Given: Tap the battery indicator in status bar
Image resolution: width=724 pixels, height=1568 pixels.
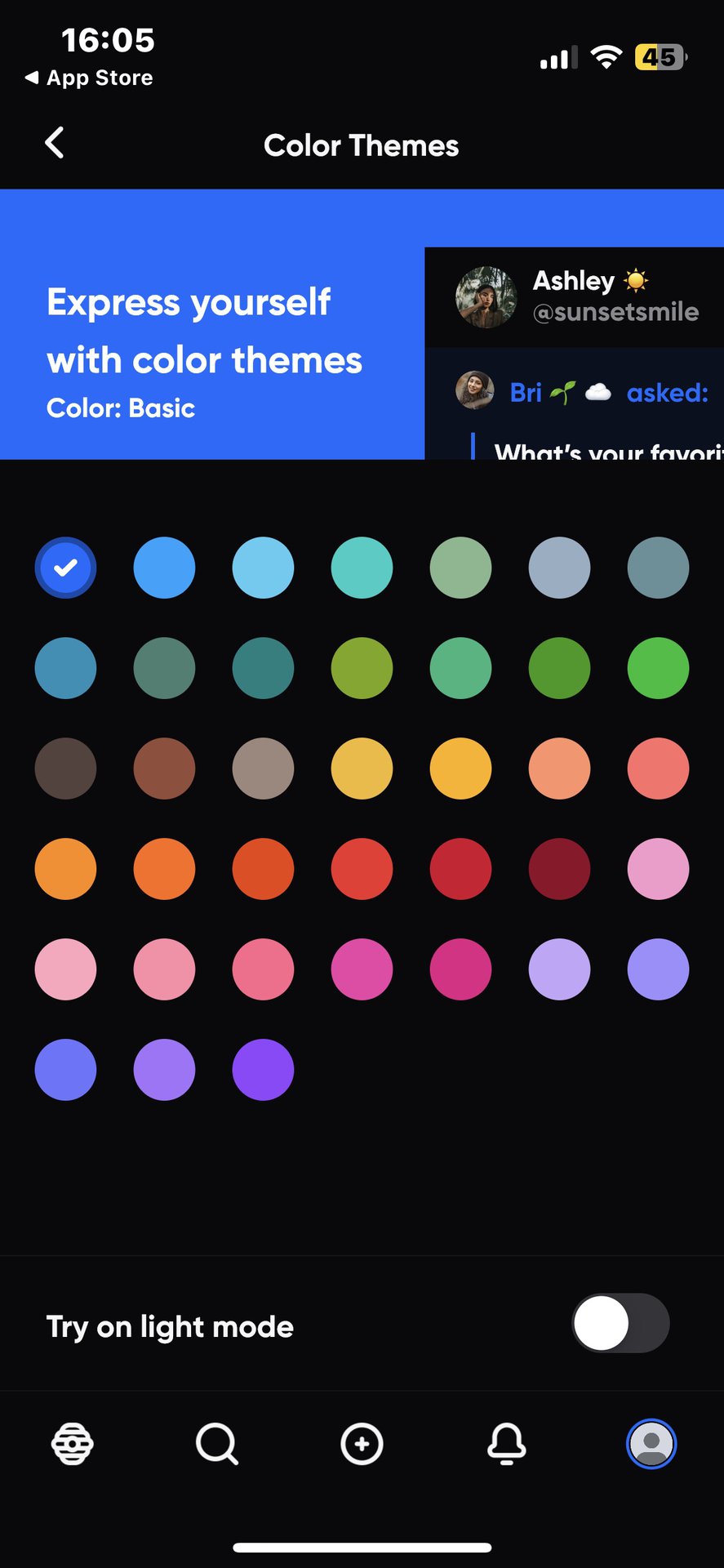Looking at the screenshot, I should [x=661, y=57].
